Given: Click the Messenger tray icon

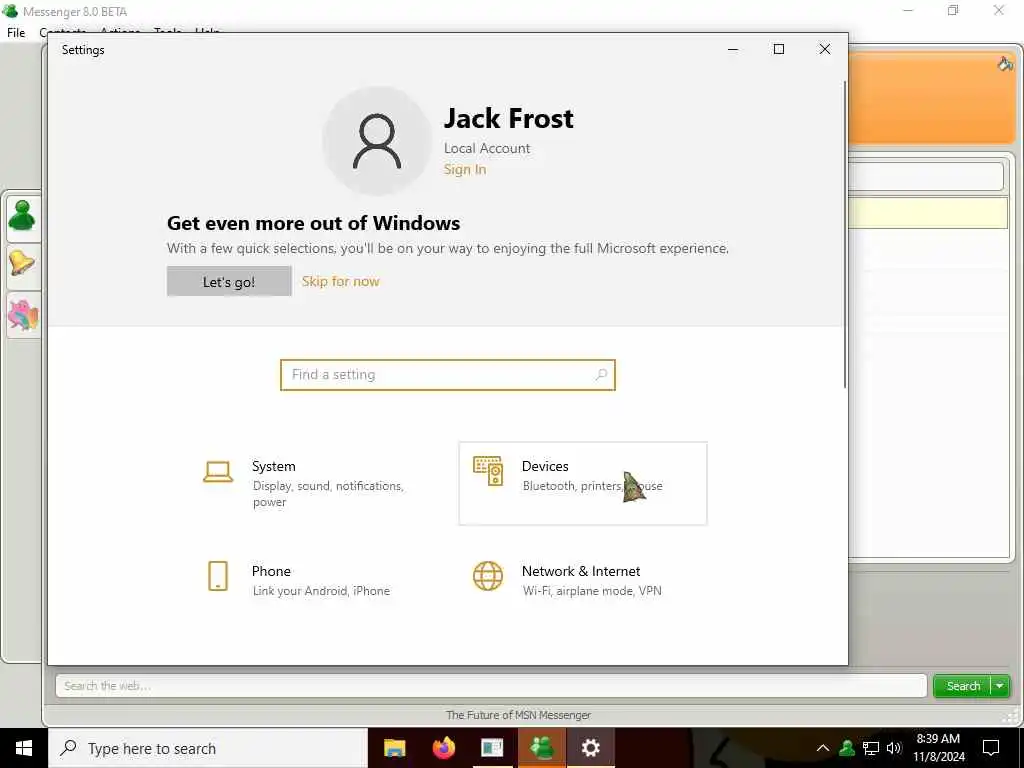Looking at the screenshot, I should (847, 748).
